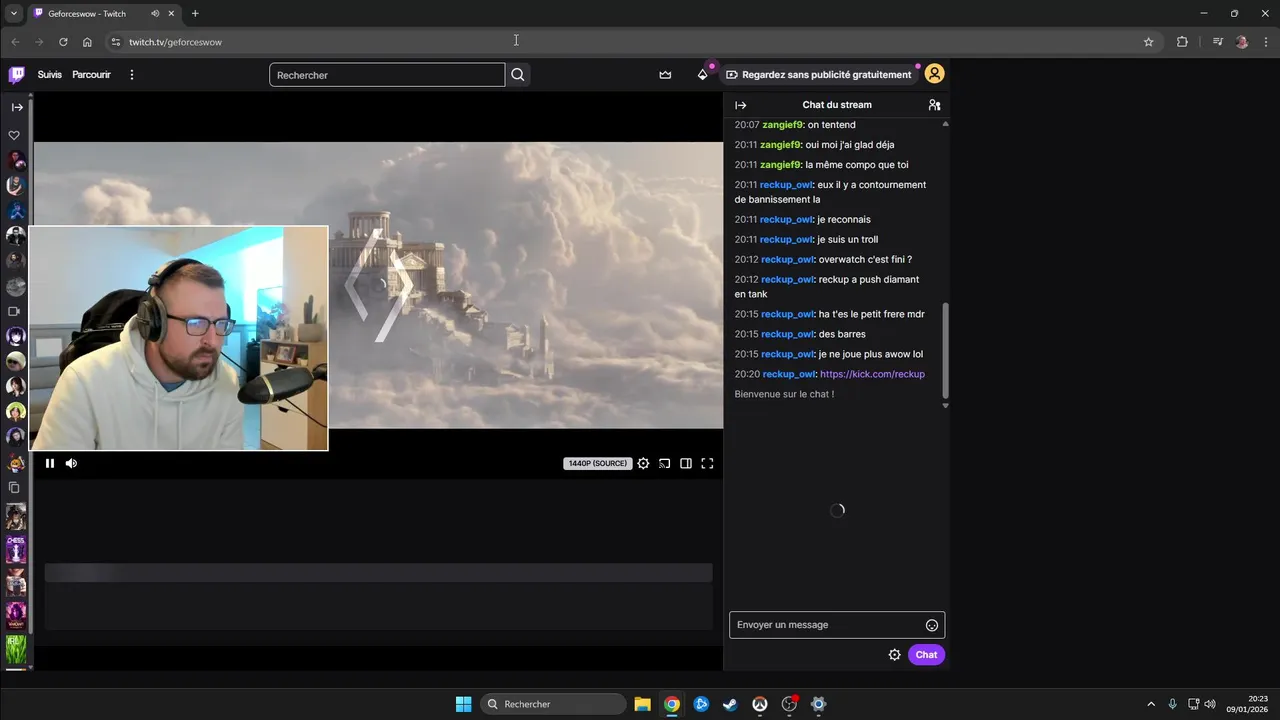The image size is (1280, 720).
Task: Open Overwatch from taskbar
Action: [x=760, y=704]
